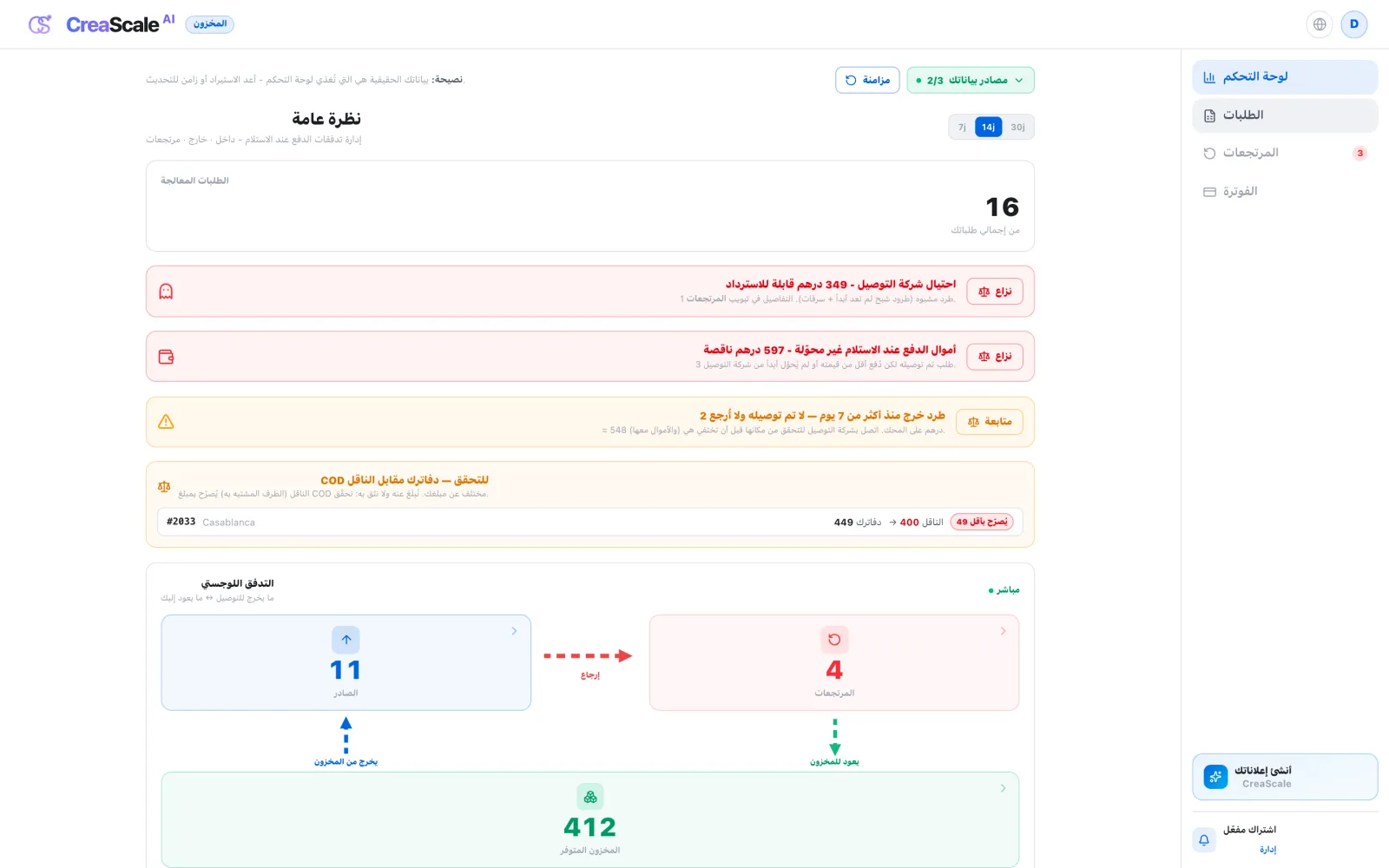Expand the available stock 412 card chevron
1389x868 pixels.
[1003, 788]
